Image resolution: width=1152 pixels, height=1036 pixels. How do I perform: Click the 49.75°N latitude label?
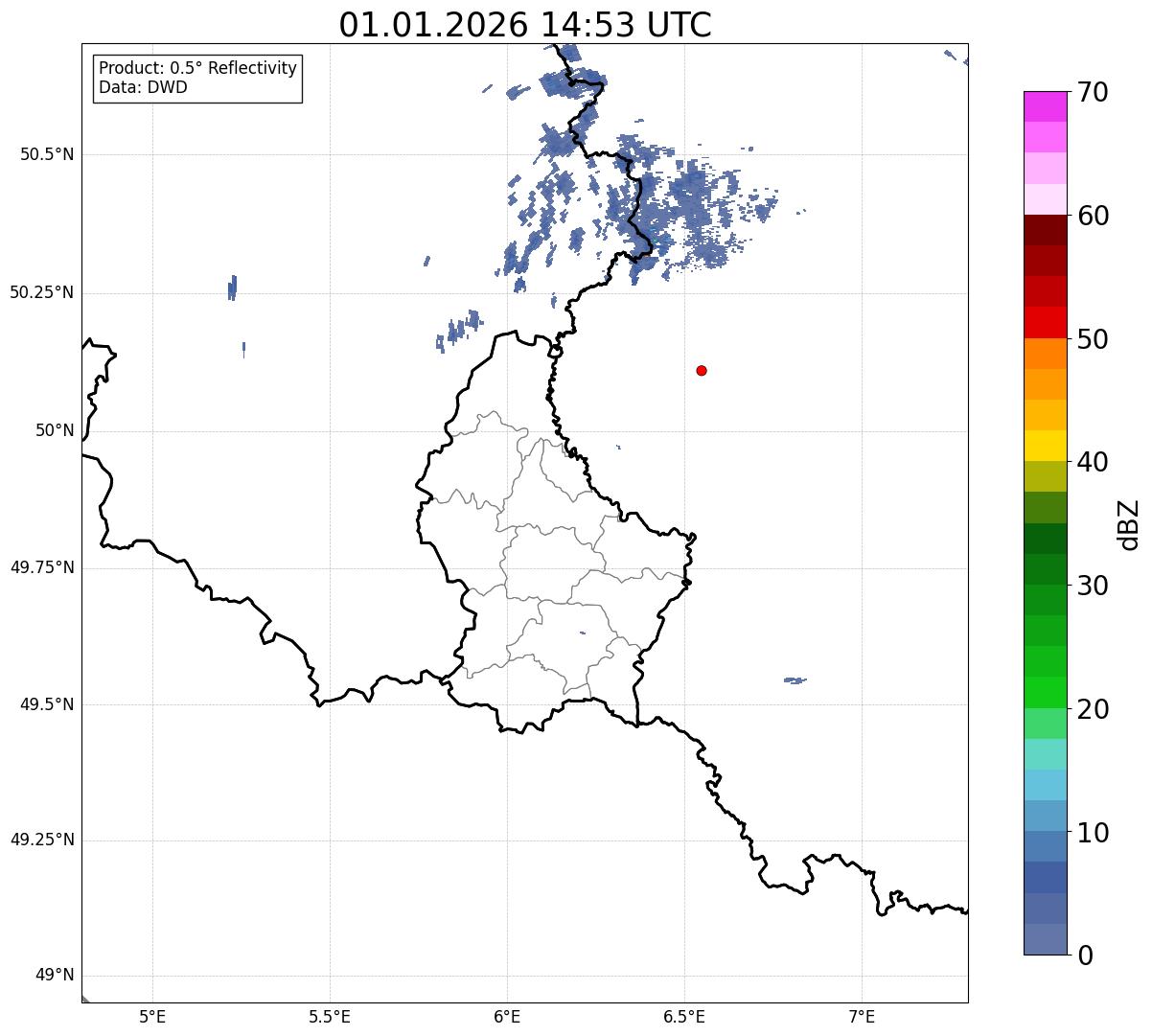click(42, 567)
